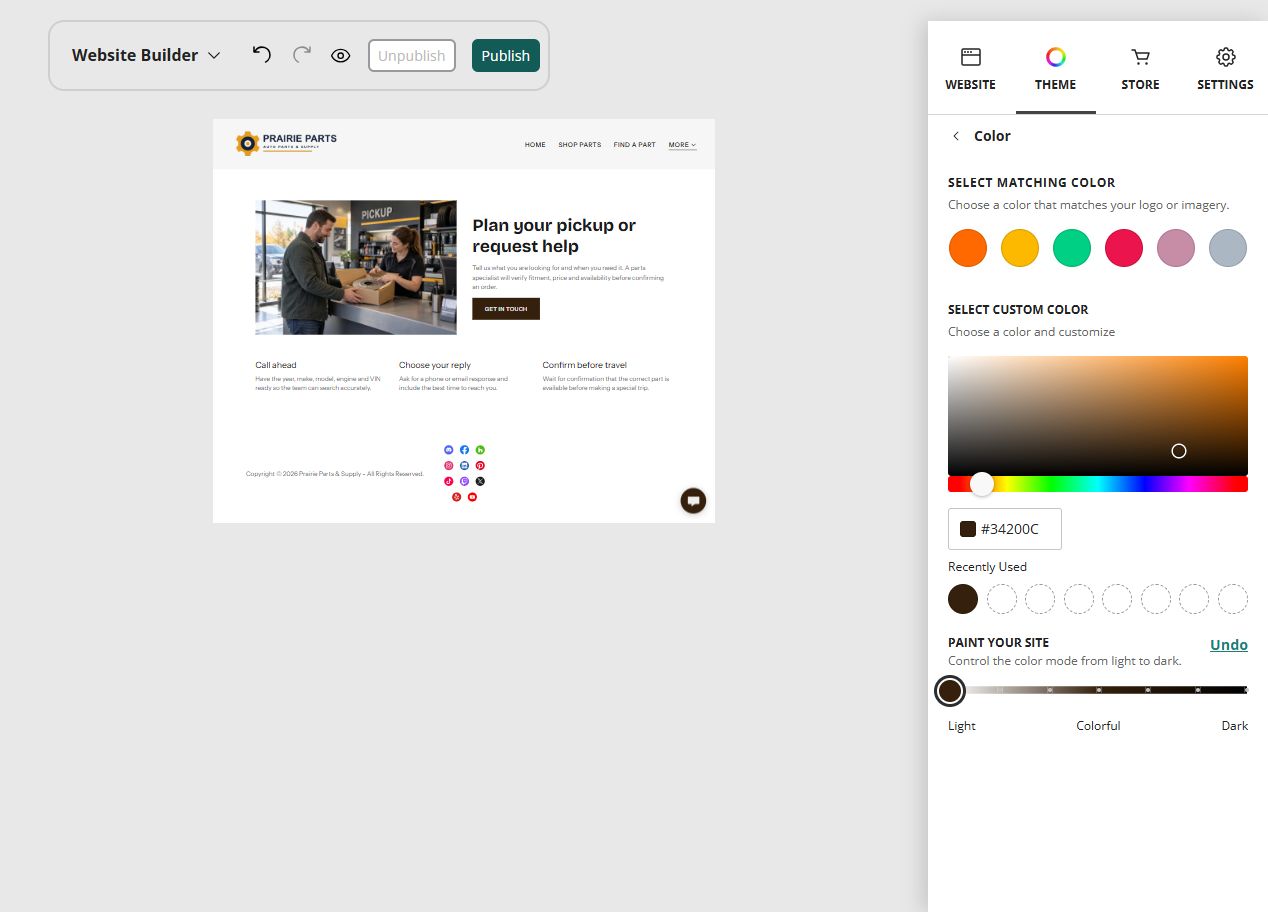Viewport: 1268px width, 912px height.
Task: Click the paint site slider's brown handle
Action: pos(950,690)
